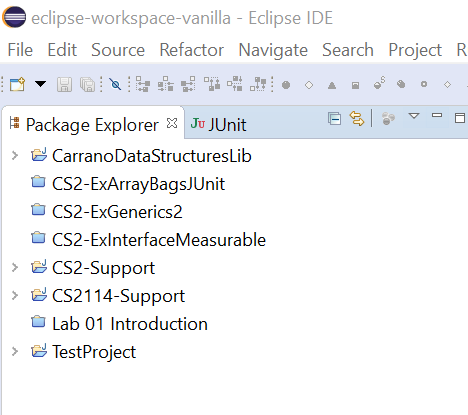Open the Package Explorer View Menu triangle
468x415 pixels.
[414, 116]
